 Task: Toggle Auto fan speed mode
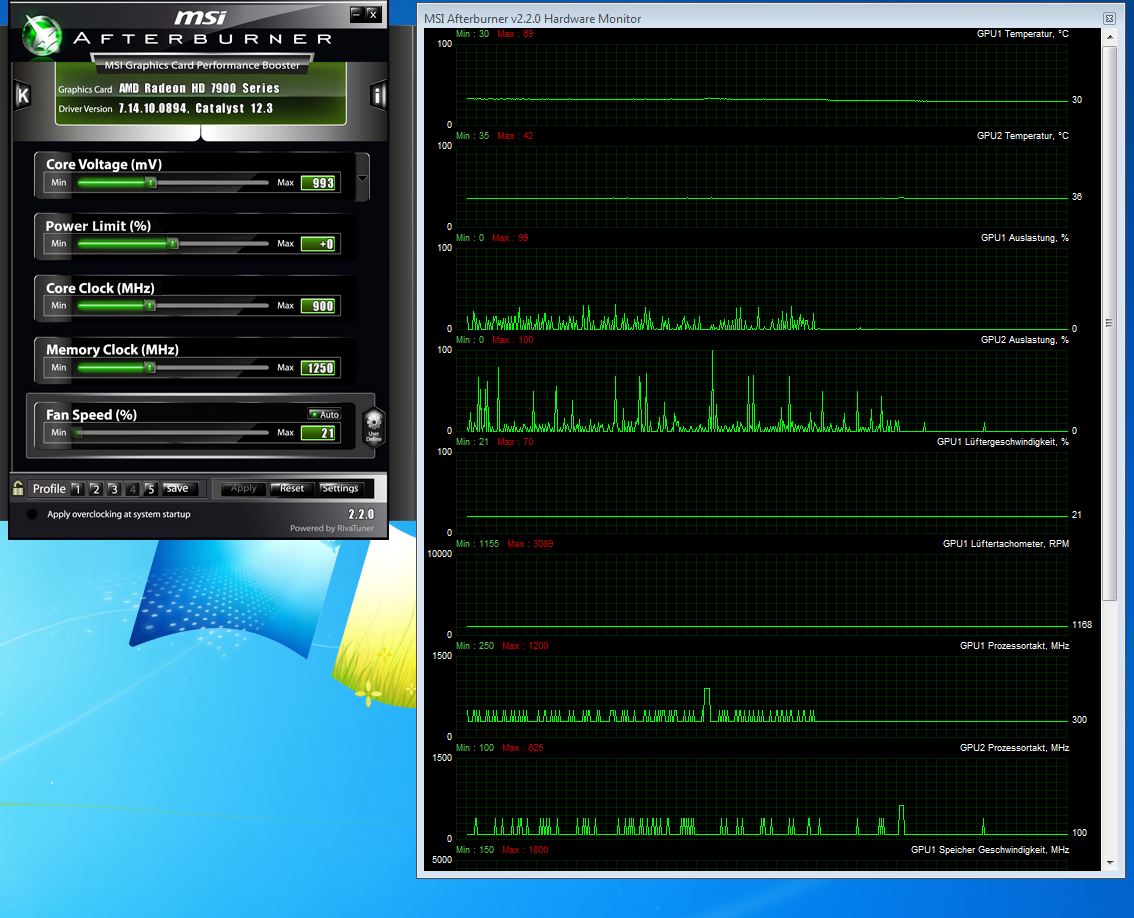tap(323, 415)
